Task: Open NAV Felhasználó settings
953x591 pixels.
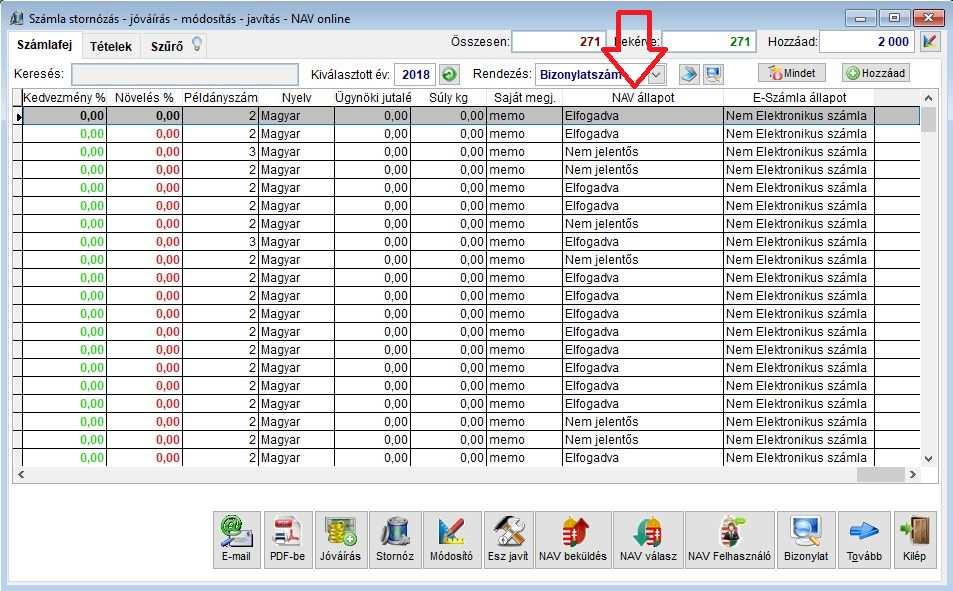Action: pyautogui.click(x=729, y=539)
